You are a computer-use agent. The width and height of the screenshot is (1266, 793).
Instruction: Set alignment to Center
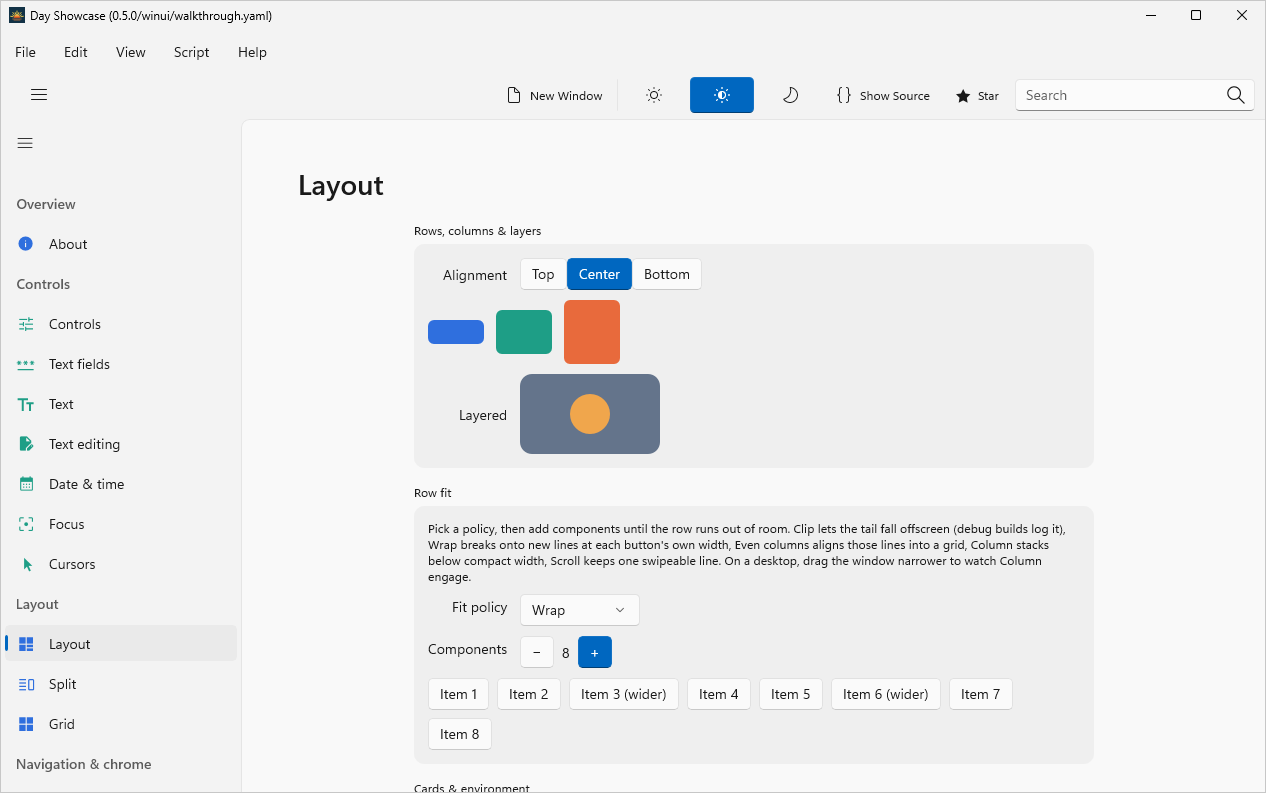599,274
